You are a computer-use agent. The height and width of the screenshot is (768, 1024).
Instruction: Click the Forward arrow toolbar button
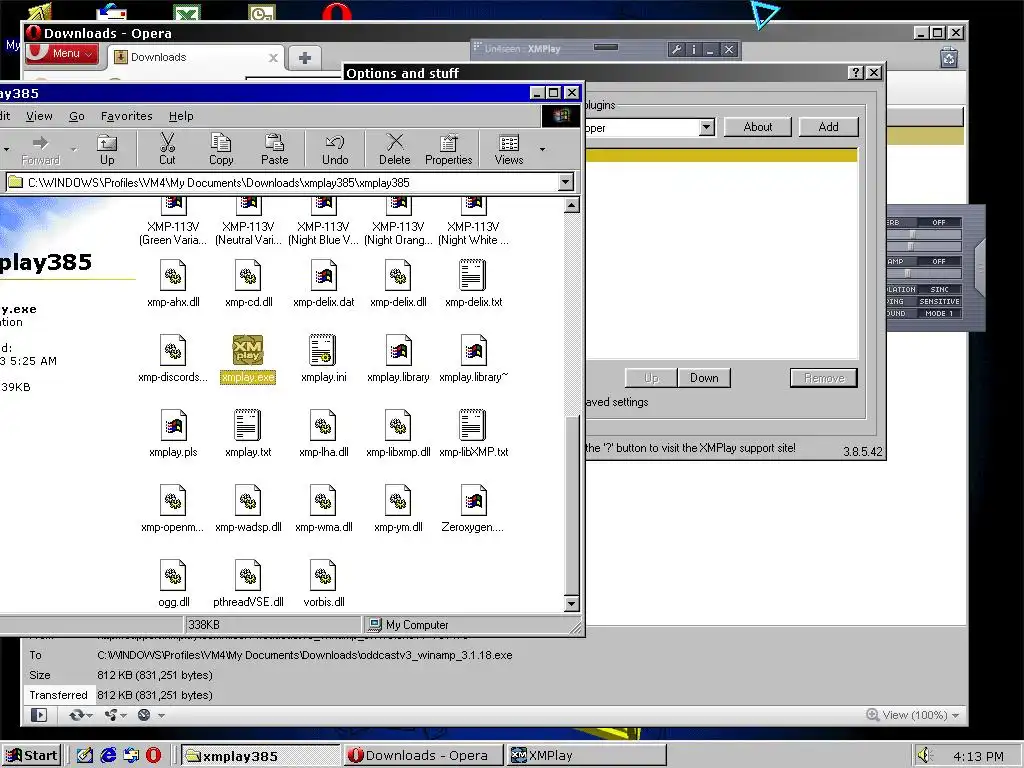40,149
